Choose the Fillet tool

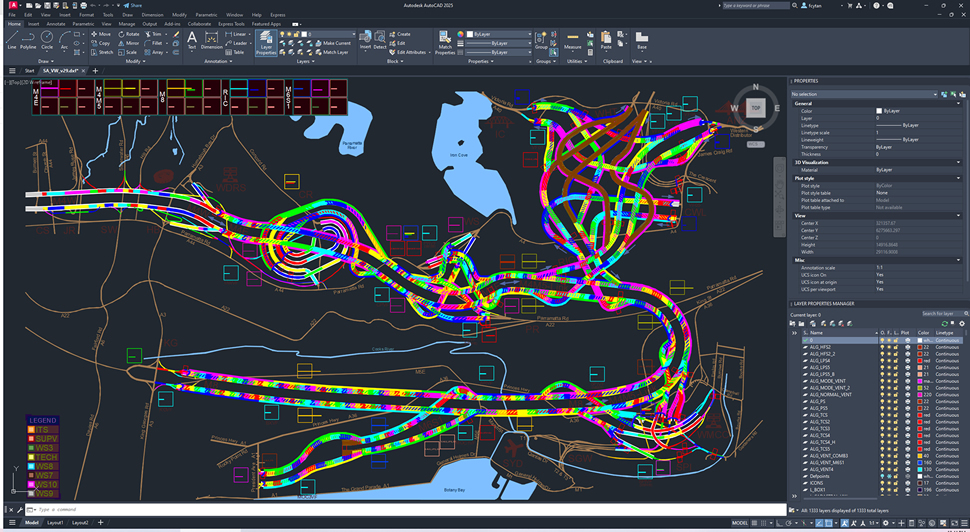click(153, 43)
